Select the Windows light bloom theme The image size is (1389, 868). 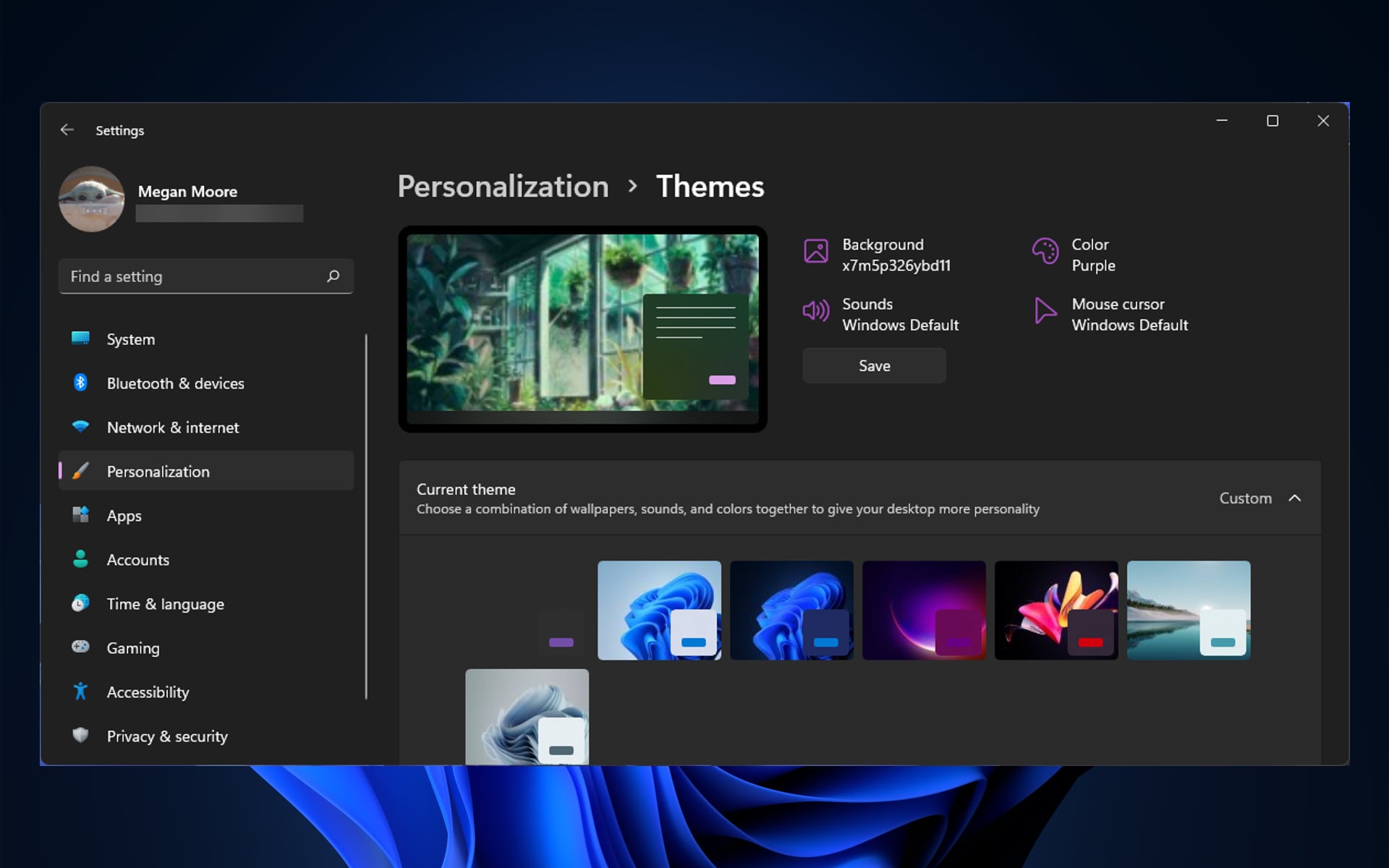(659, 610)
